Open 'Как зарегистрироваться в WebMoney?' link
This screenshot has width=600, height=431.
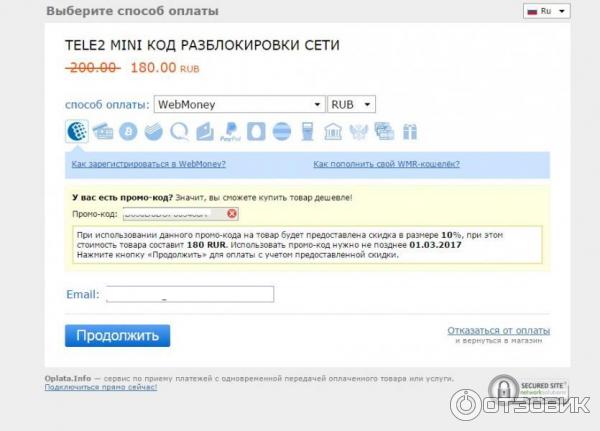coord(148,164)
